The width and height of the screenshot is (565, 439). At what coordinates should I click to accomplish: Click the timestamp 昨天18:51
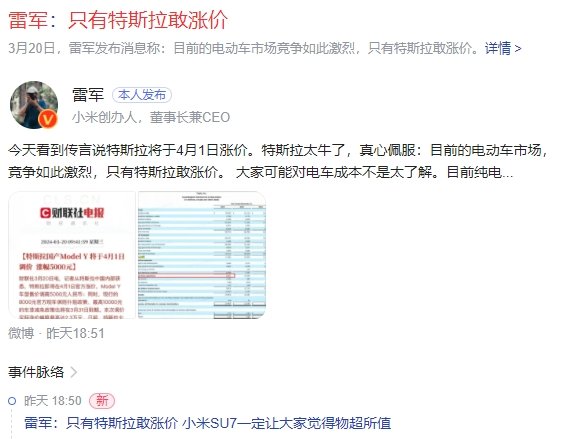(x=75, y=333)
